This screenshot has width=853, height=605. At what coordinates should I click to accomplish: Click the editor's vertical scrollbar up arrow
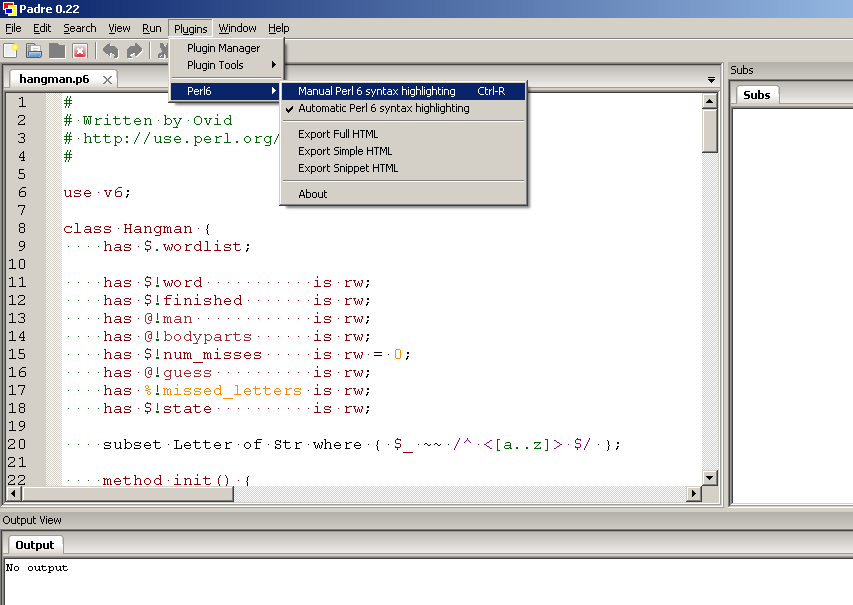710,101
